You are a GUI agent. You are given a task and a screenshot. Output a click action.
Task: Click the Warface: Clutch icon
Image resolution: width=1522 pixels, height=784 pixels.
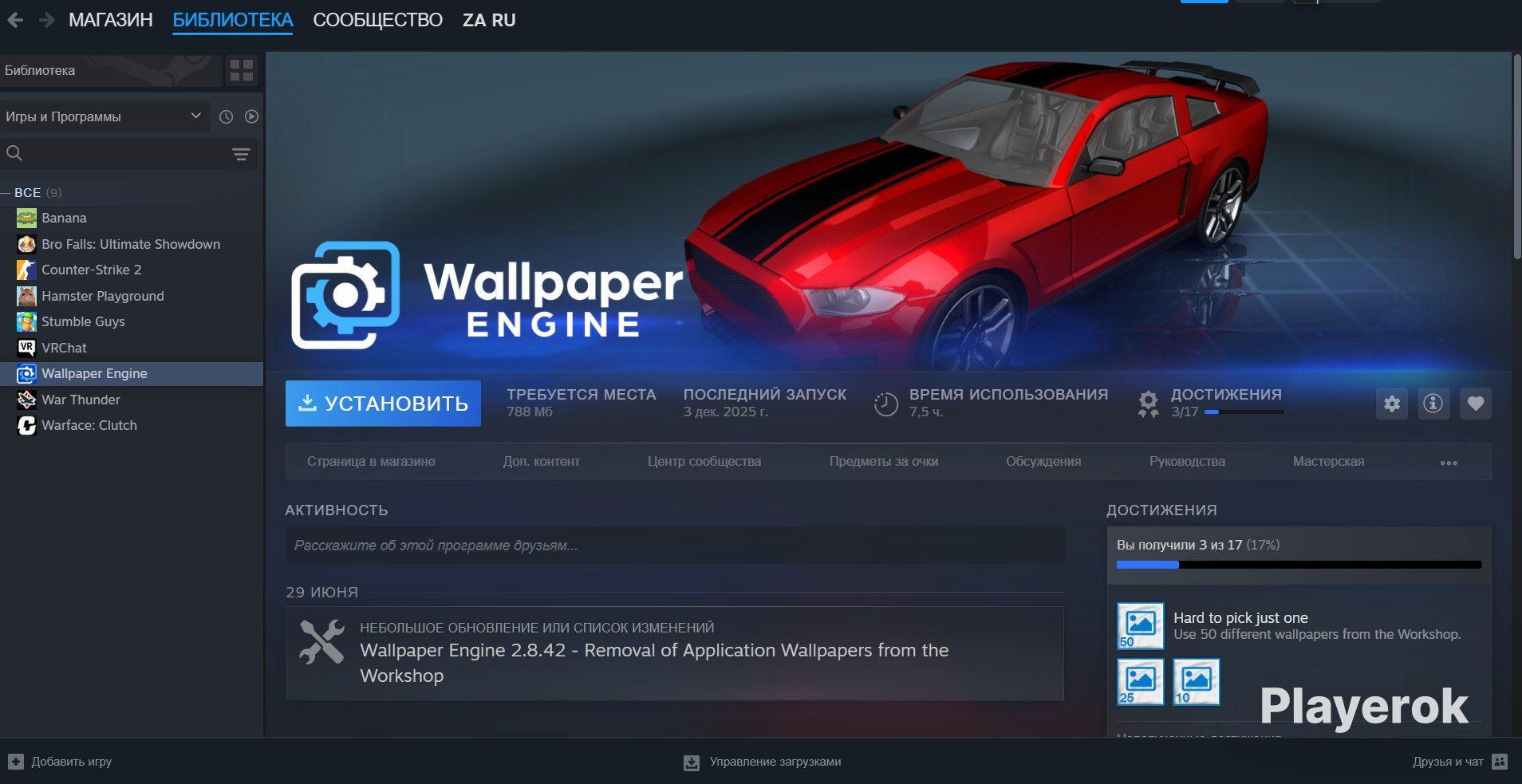(26, 425)
